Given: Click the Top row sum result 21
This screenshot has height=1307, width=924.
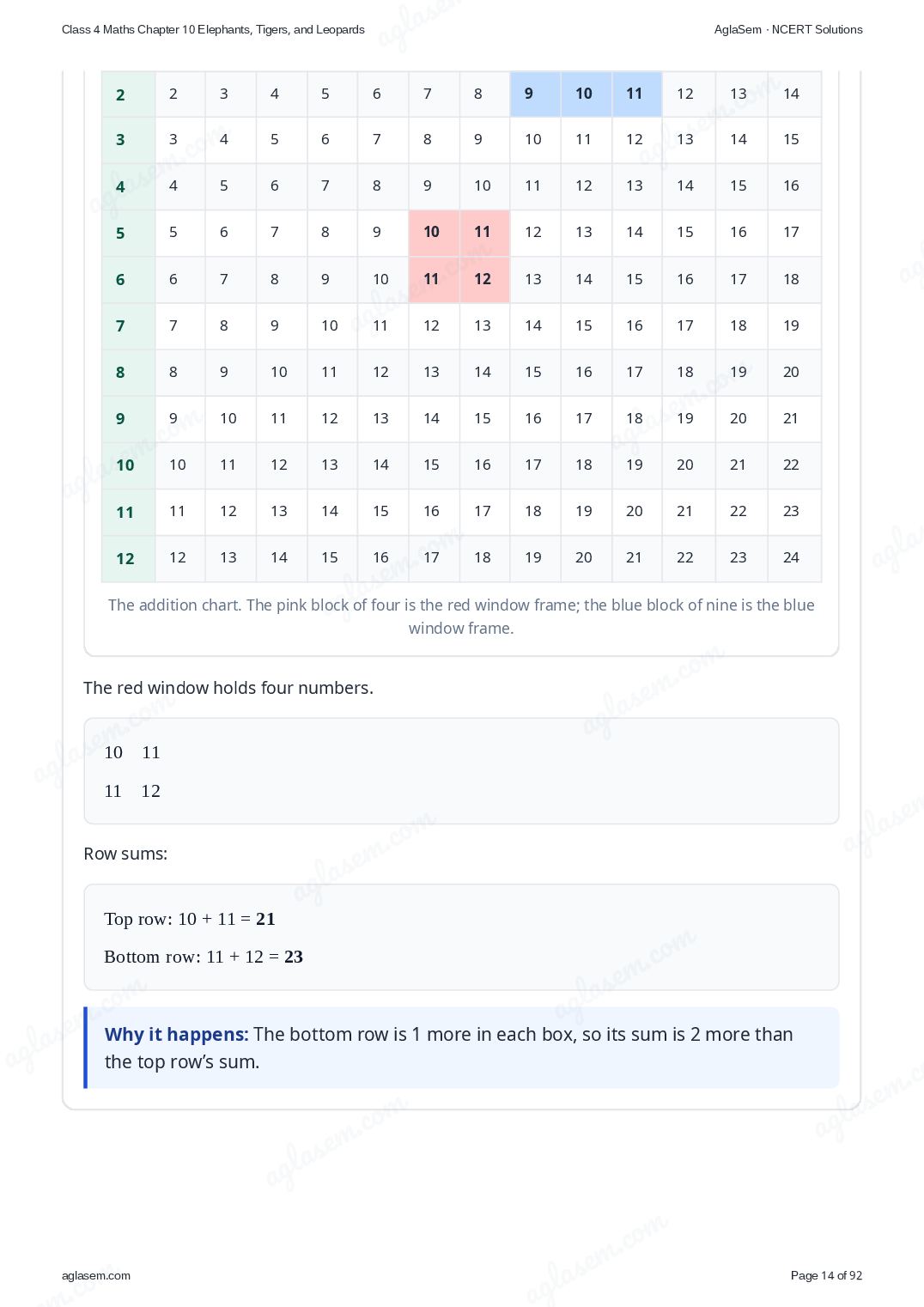Looking at the screenshot, I should coord(265,919).
